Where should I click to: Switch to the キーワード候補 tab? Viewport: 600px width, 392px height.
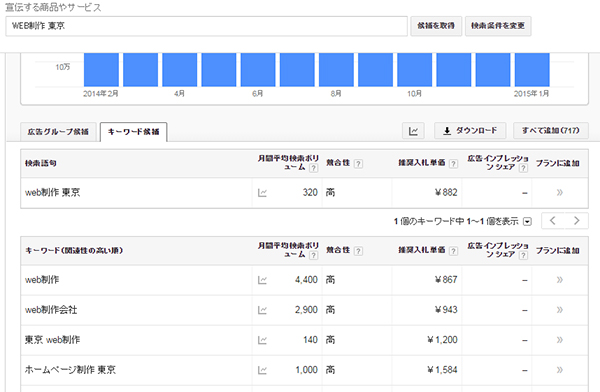click(x=134, y=132)
